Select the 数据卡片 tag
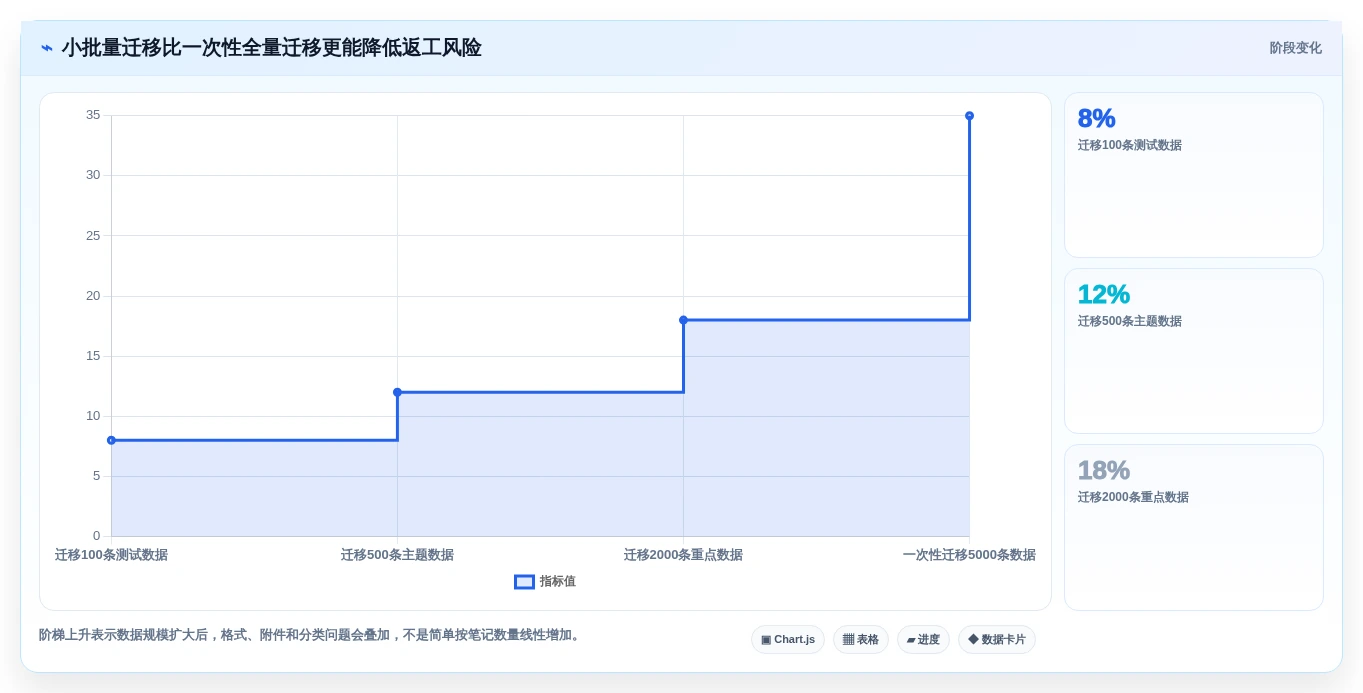This screenshot has width=1363, height=693. click(997, 640)
